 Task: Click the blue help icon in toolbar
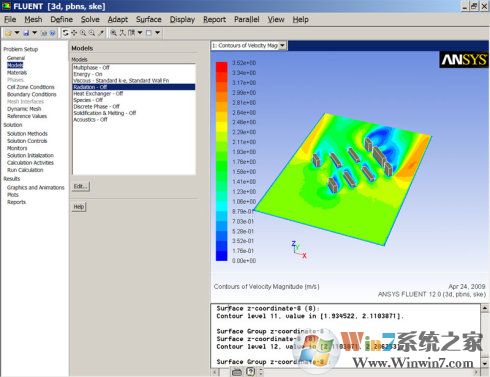coord(52,33)
